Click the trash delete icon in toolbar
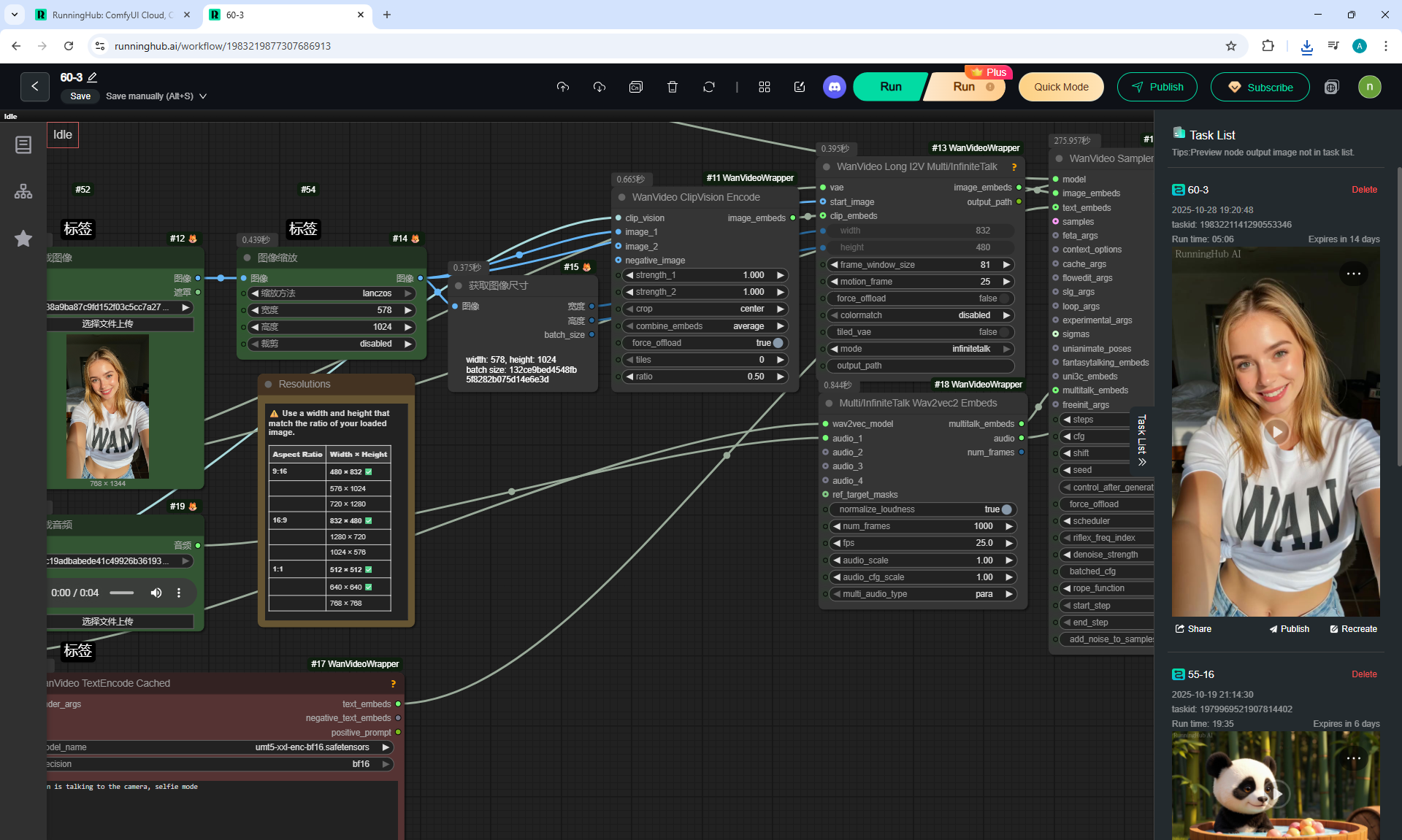The width and height of the screenshot is (1402, 840). click(673, 87)
